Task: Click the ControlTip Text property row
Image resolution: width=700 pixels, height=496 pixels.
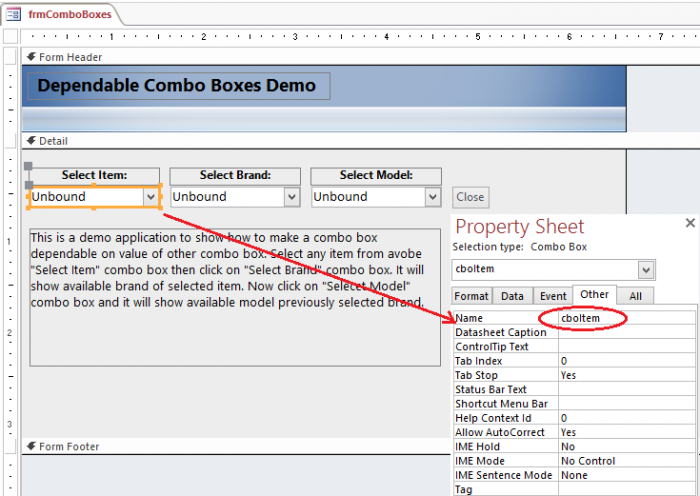Action: (574, 347)
